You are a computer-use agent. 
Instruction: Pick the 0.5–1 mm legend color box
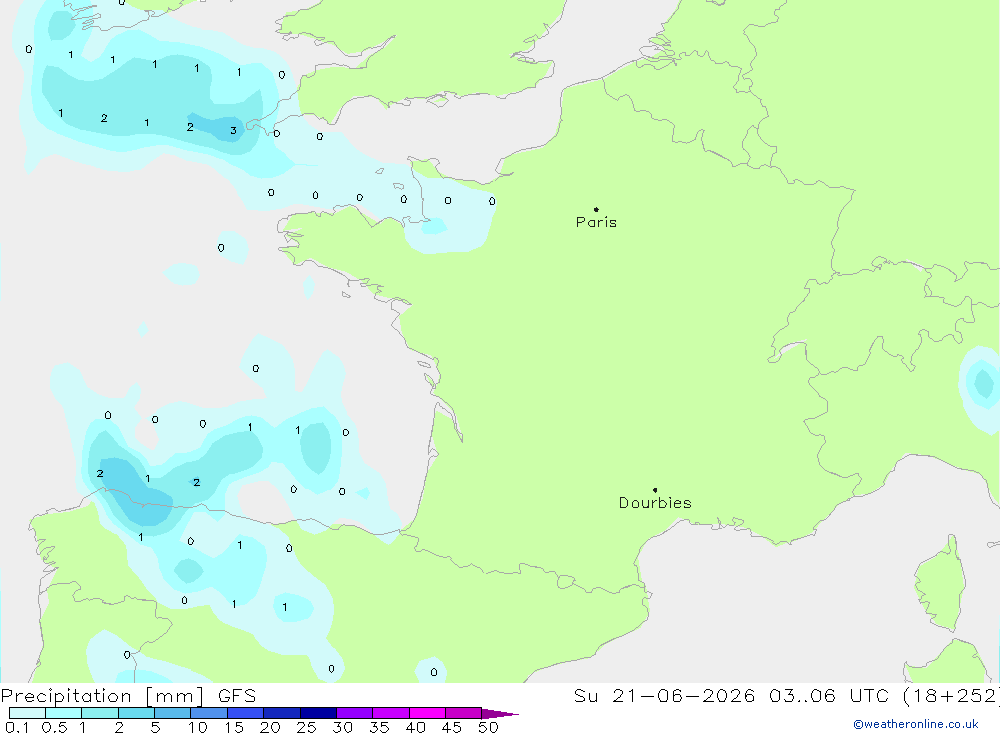pos(64,713)
